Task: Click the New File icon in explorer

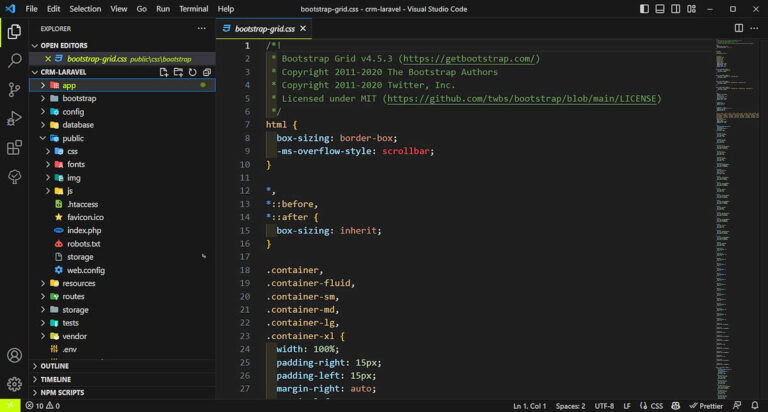Action: (164, 72)
